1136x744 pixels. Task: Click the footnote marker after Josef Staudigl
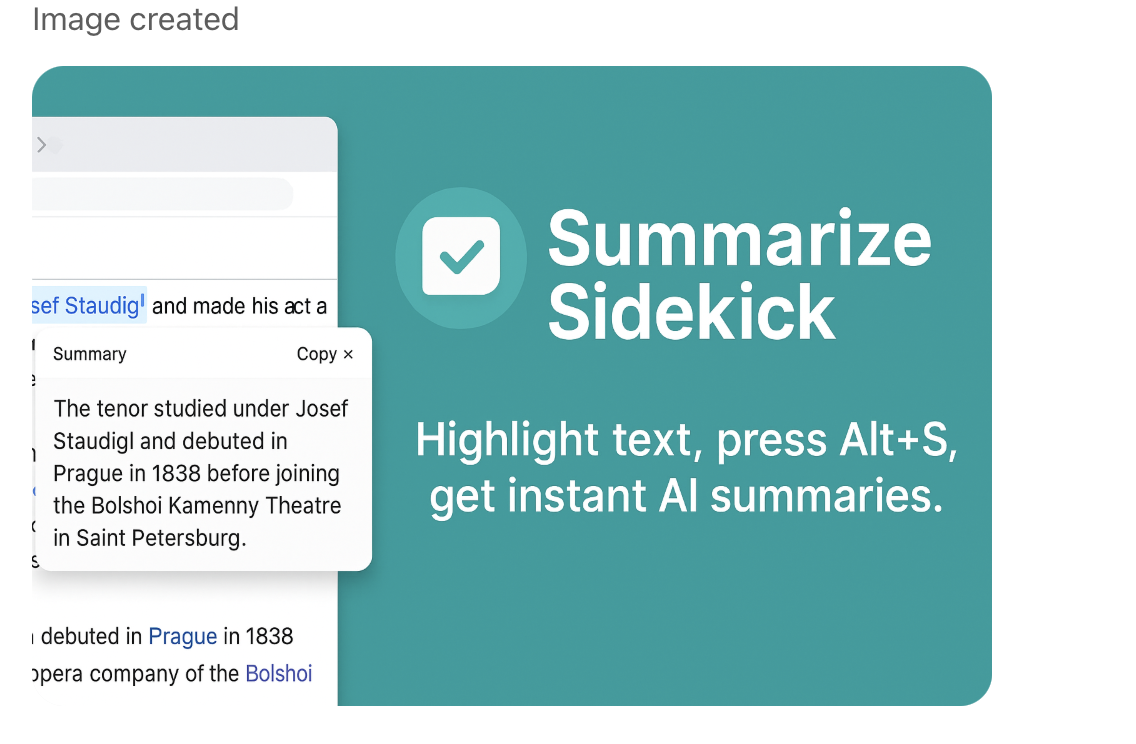(142, 299)
